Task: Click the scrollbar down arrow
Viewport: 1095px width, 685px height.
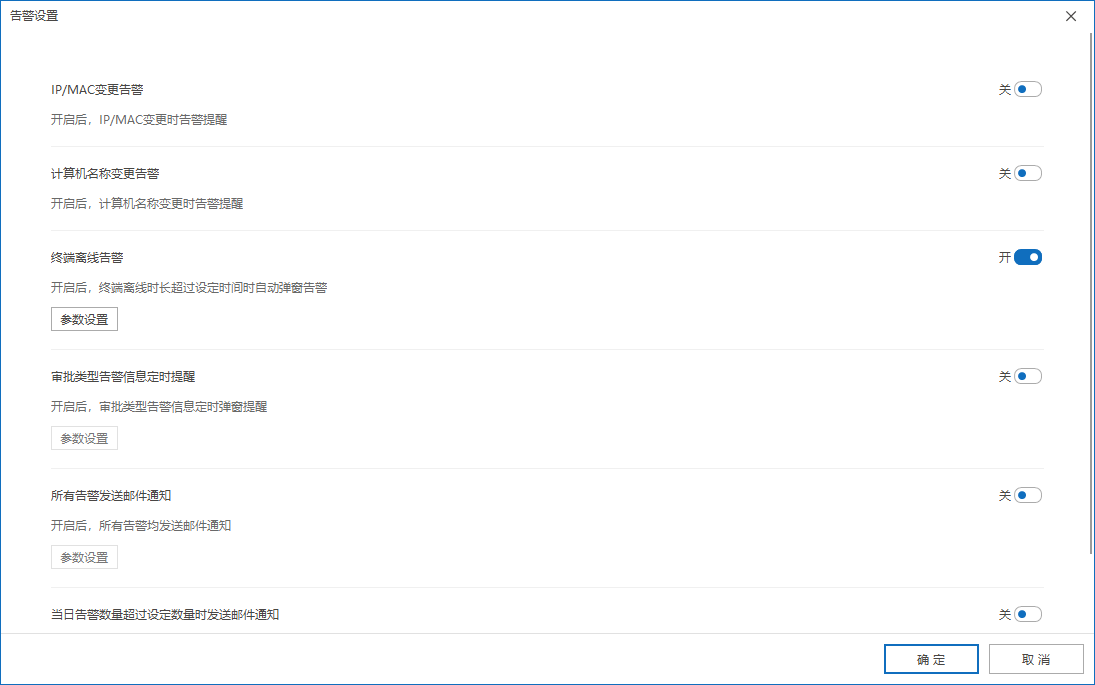Action: 1090,626
